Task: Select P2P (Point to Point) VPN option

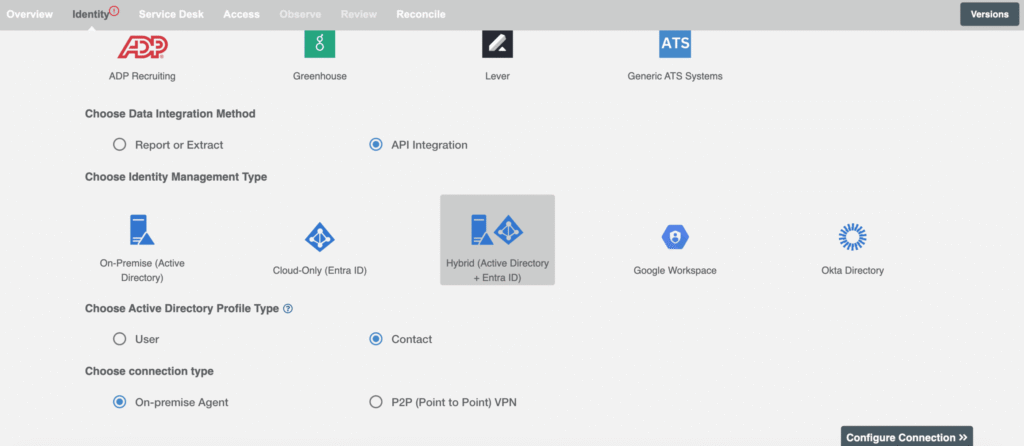Action: pos(376,402)
